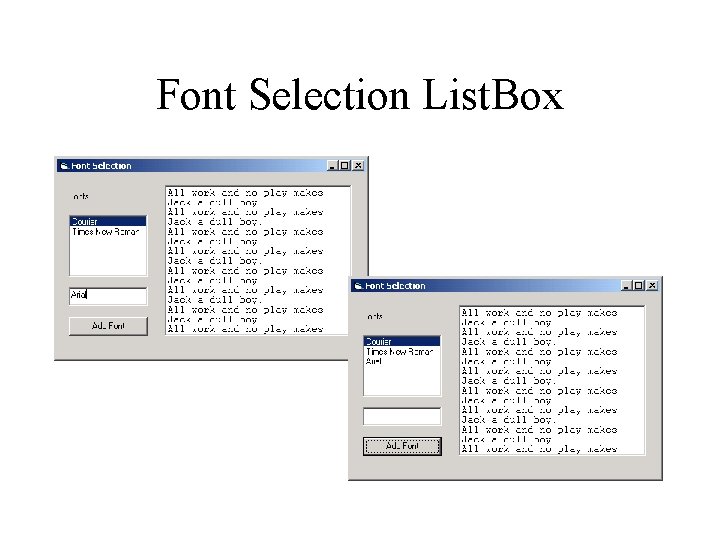Click Add Font button in front window

click(402, 446)
